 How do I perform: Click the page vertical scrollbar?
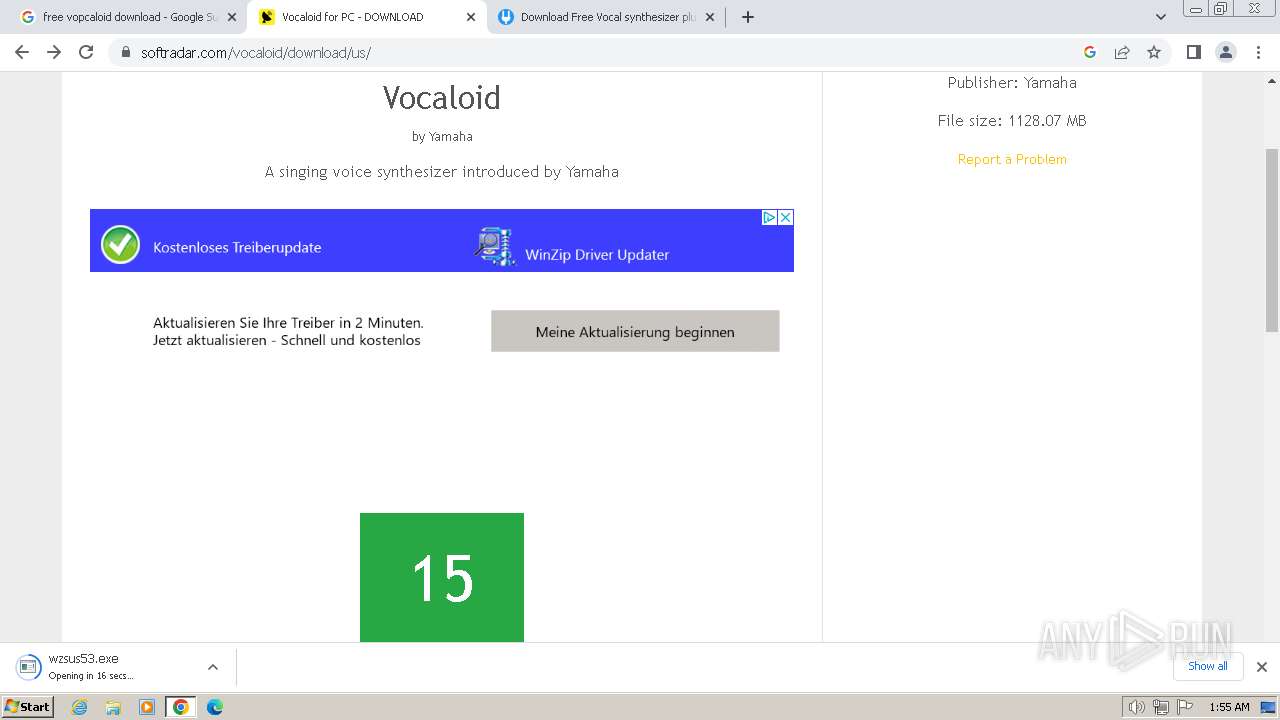click(x=1272, y=240)
